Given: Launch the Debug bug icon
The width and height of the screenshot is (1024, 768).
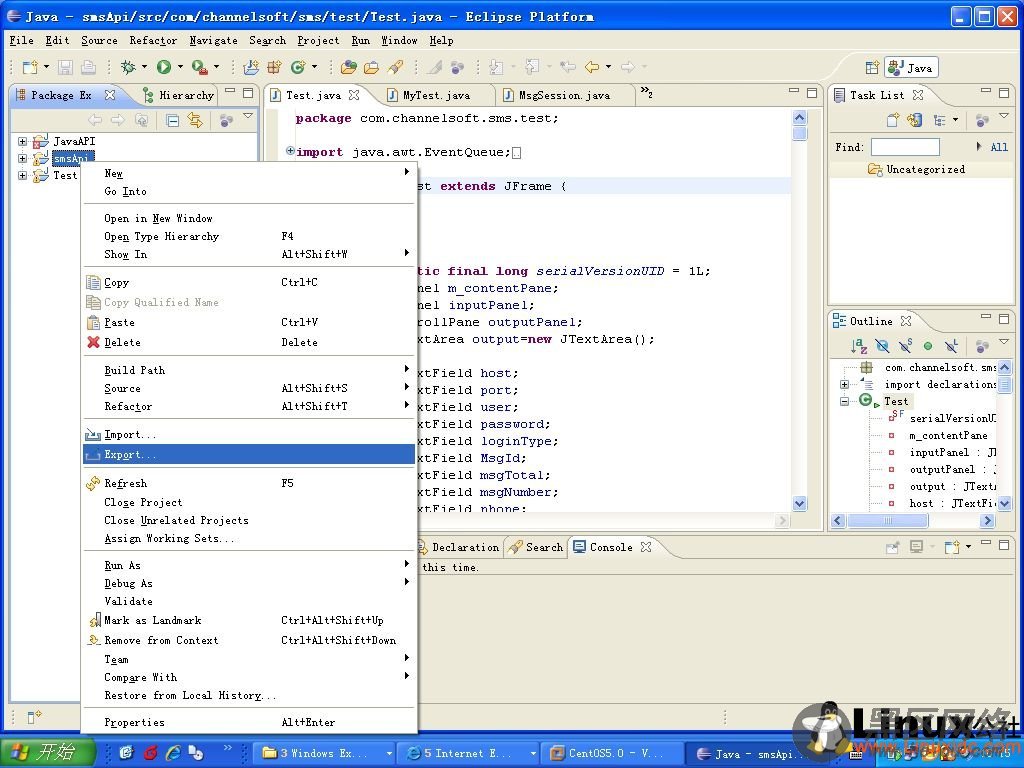Looking at the screenshot, I should click(x=128, y=67).
